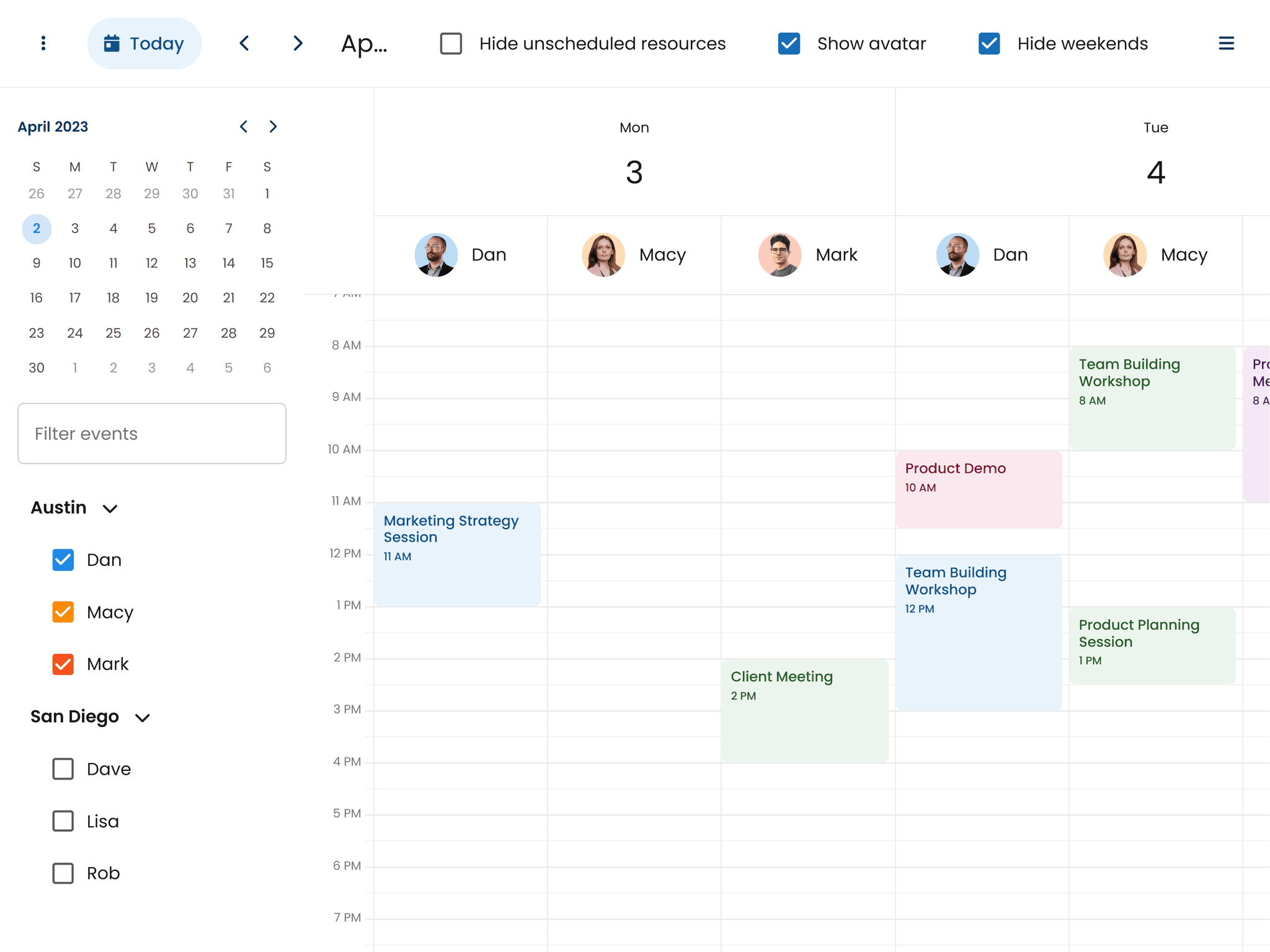Disable the Show avatar option
The width and height of the screenshot is (1270, 952).
pos(789,43)
